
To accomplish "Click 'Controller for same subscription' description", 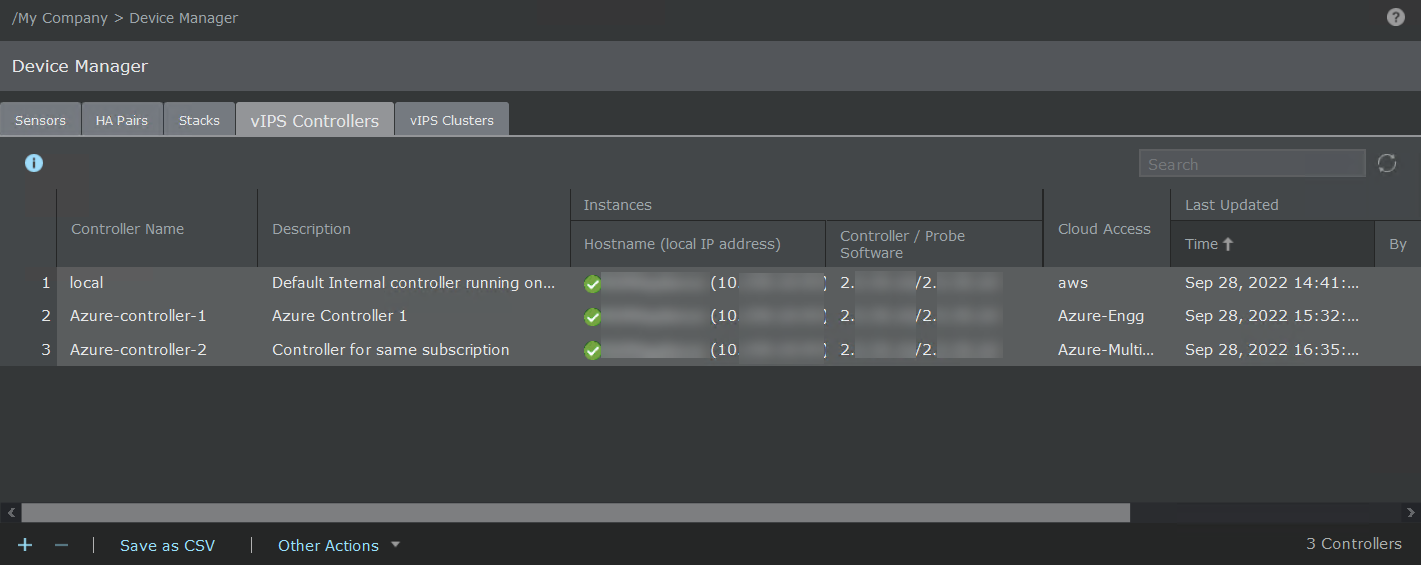I will point(391,350).
